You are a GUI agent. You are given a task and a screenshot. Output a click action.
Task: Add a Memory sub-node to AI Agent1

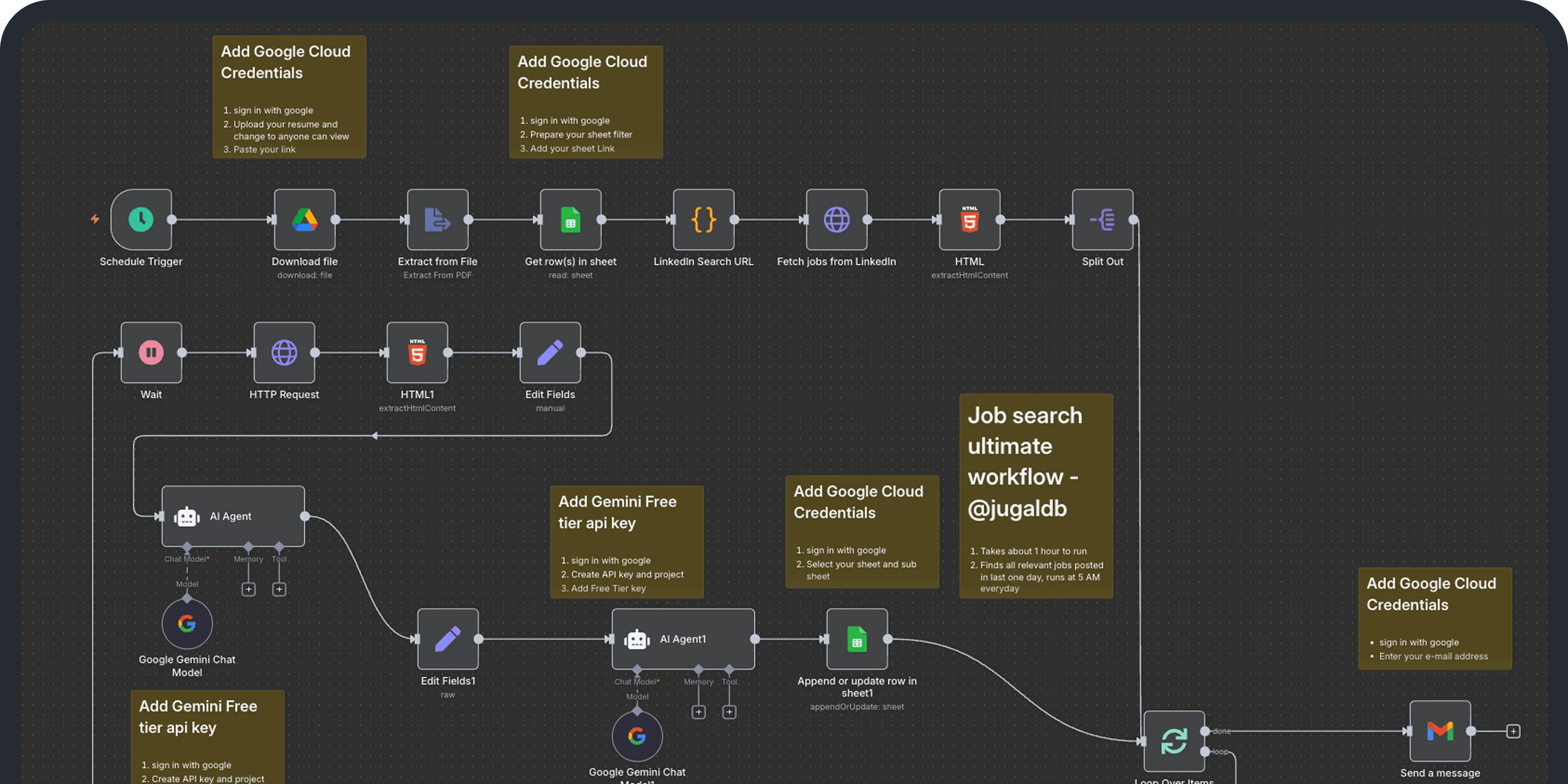(699, 712)
